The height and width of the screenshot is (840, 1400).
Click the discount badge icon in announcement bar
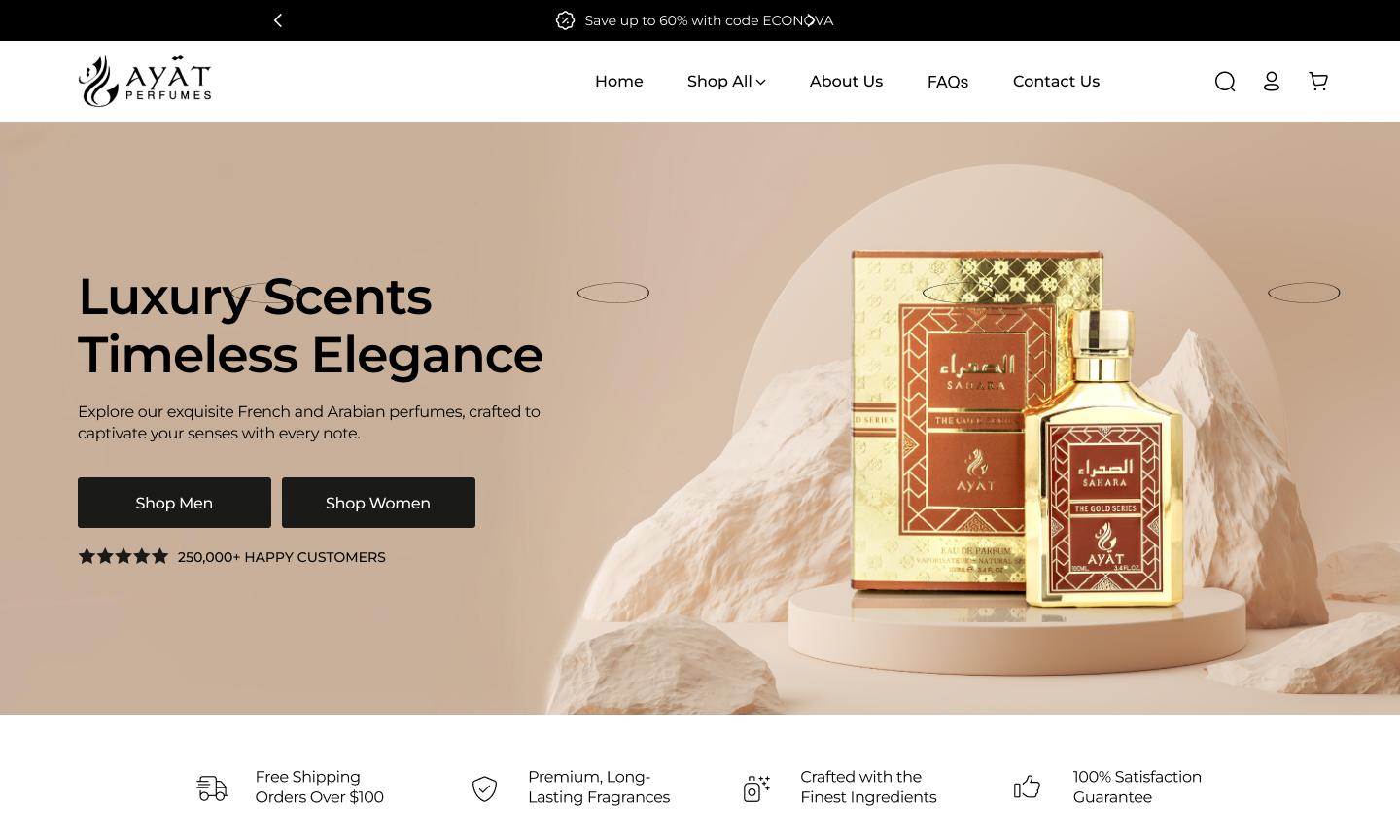click(565, 20)
